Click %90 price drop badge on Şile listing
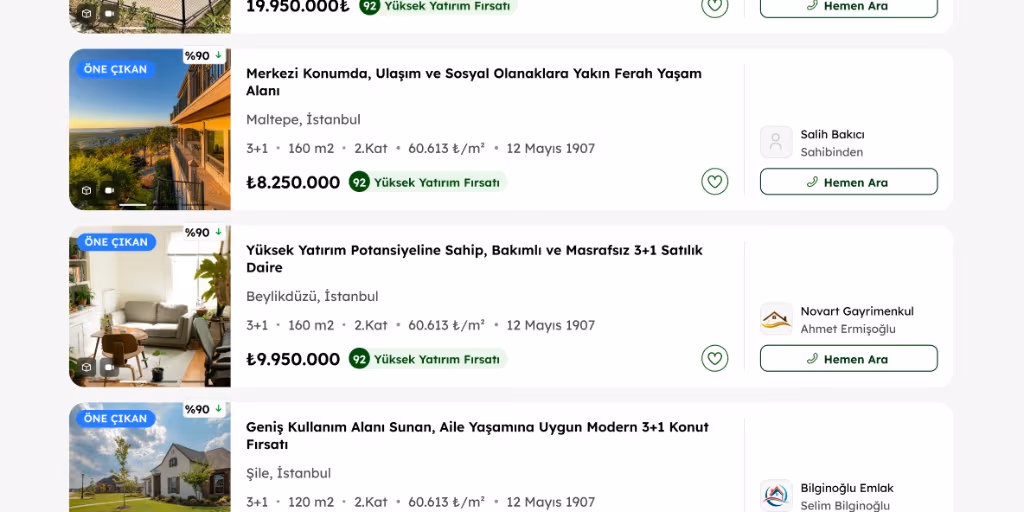 [x=204, y=409]
